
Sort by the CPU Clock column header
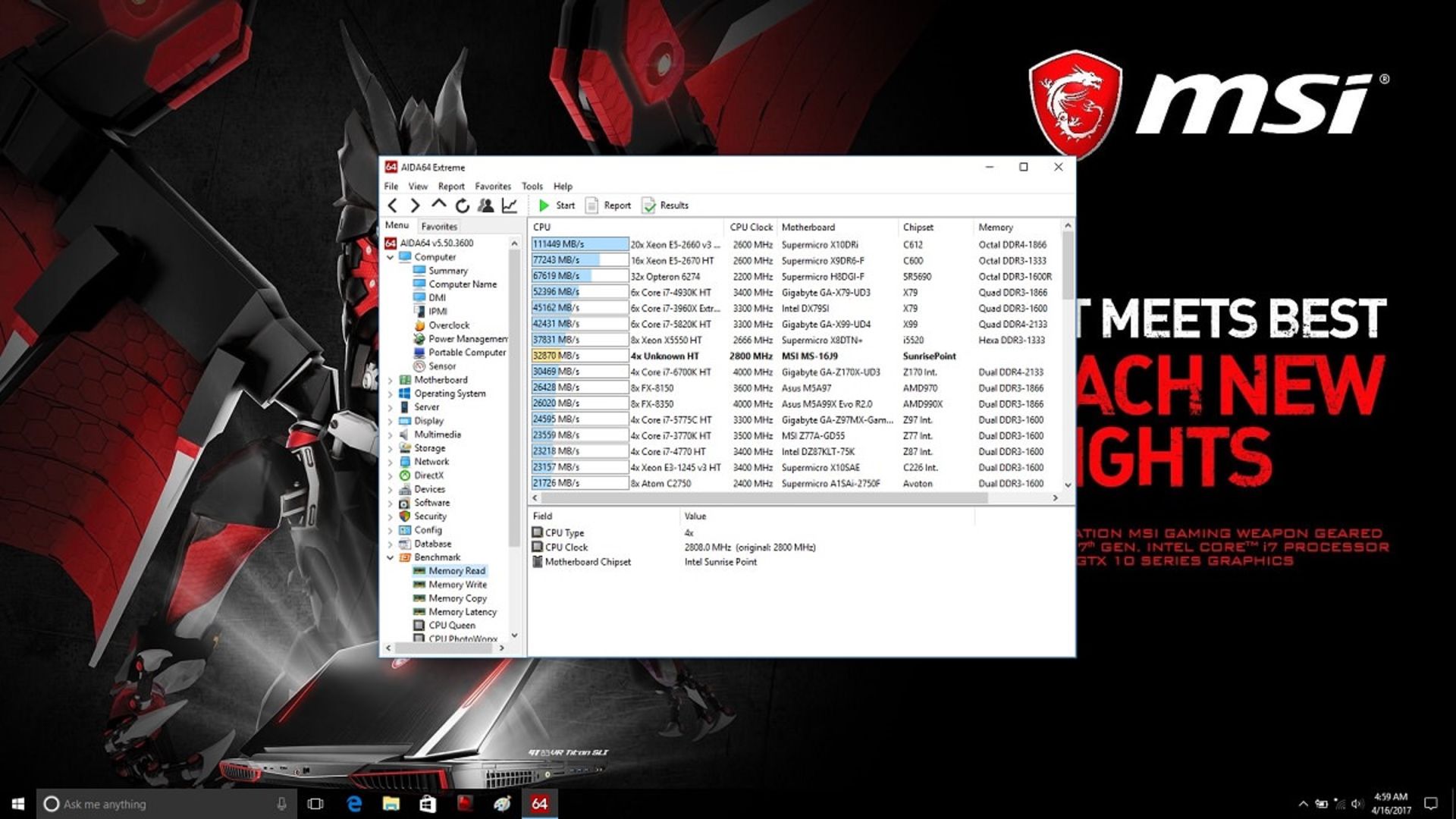coord(751,227)
